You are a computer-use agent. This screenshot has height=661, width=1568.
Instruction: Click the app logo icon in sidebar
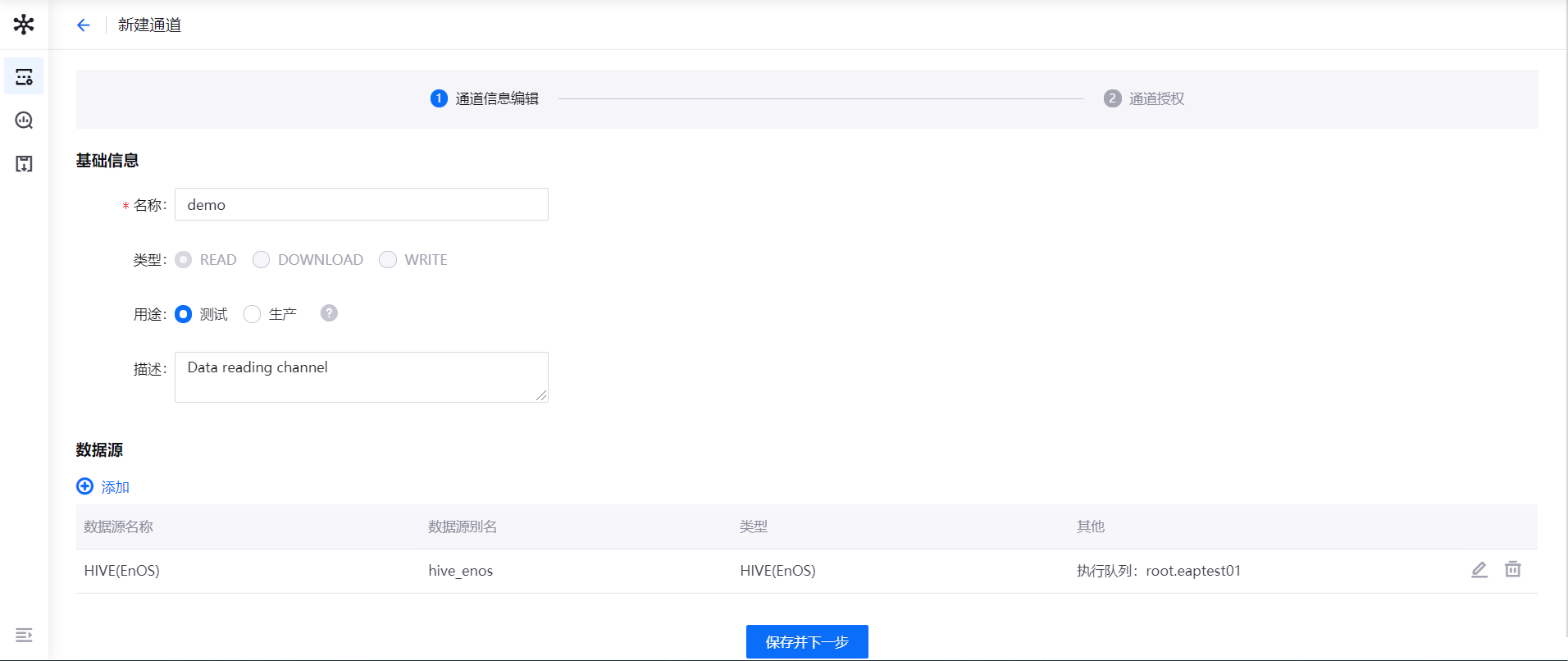(24, 25)
